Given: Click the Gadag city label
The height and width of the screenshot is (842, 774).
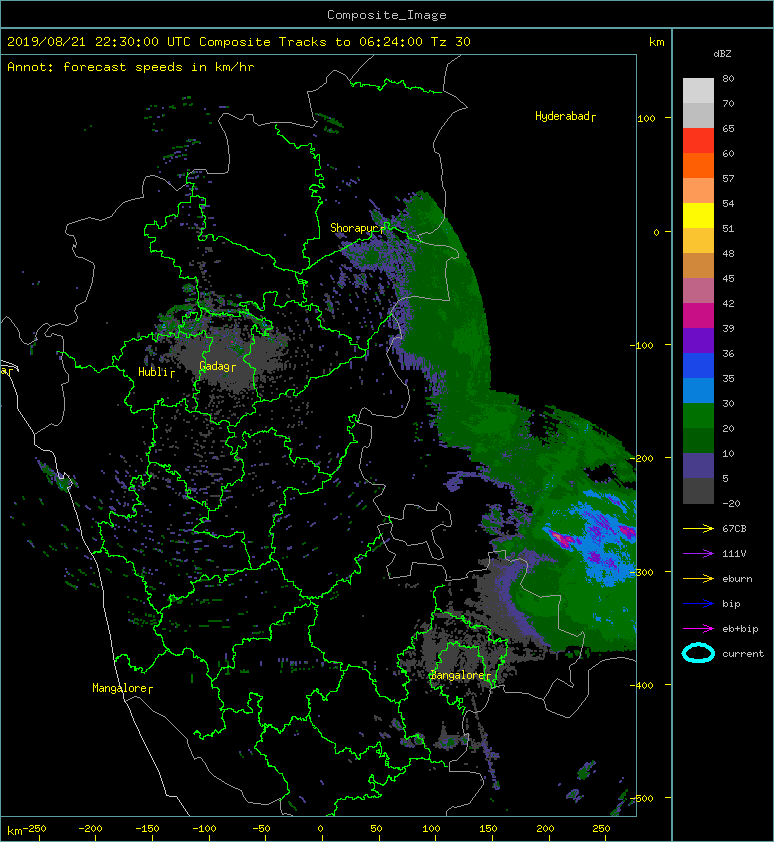Looking at the screenshot, I should click(x=217, y=366).
